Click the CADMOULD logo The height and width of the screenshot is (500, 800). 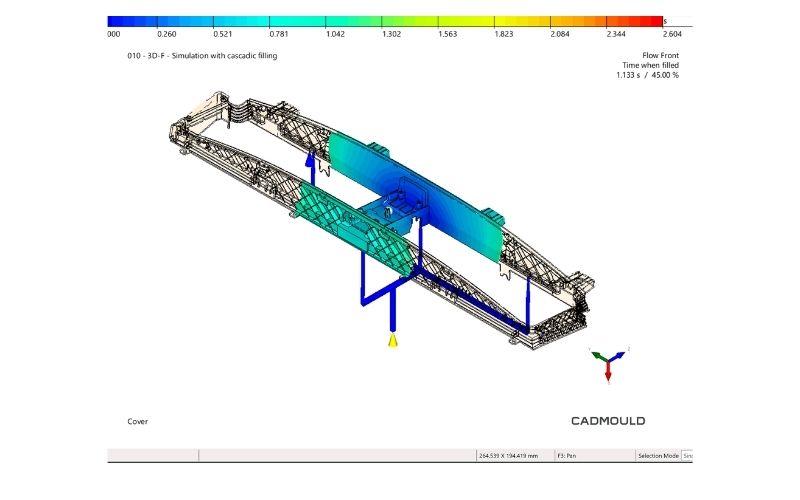pos(608,421)
